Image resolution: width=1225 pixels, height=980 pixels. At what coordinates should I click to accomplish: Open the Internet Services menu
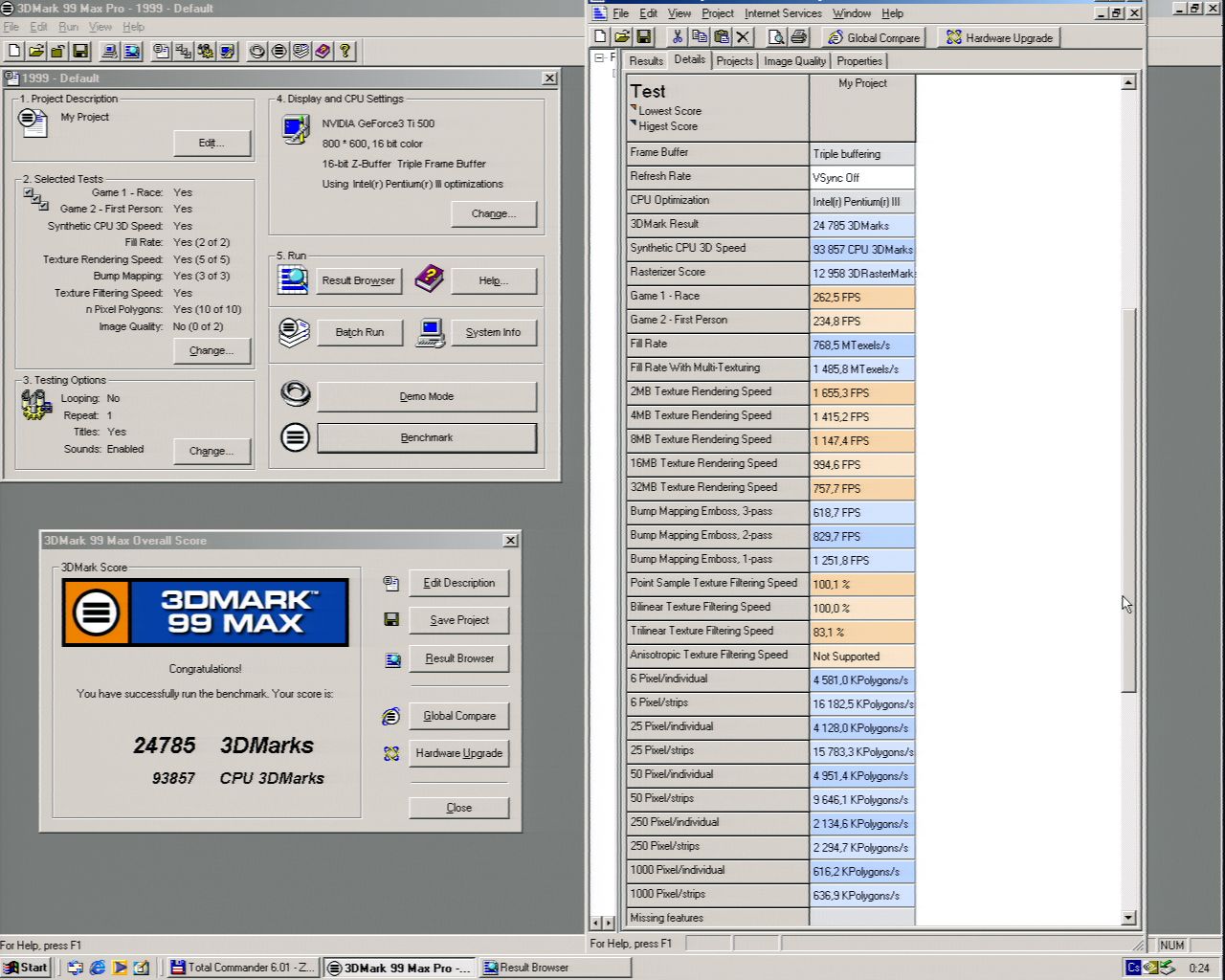click(783, 13)
